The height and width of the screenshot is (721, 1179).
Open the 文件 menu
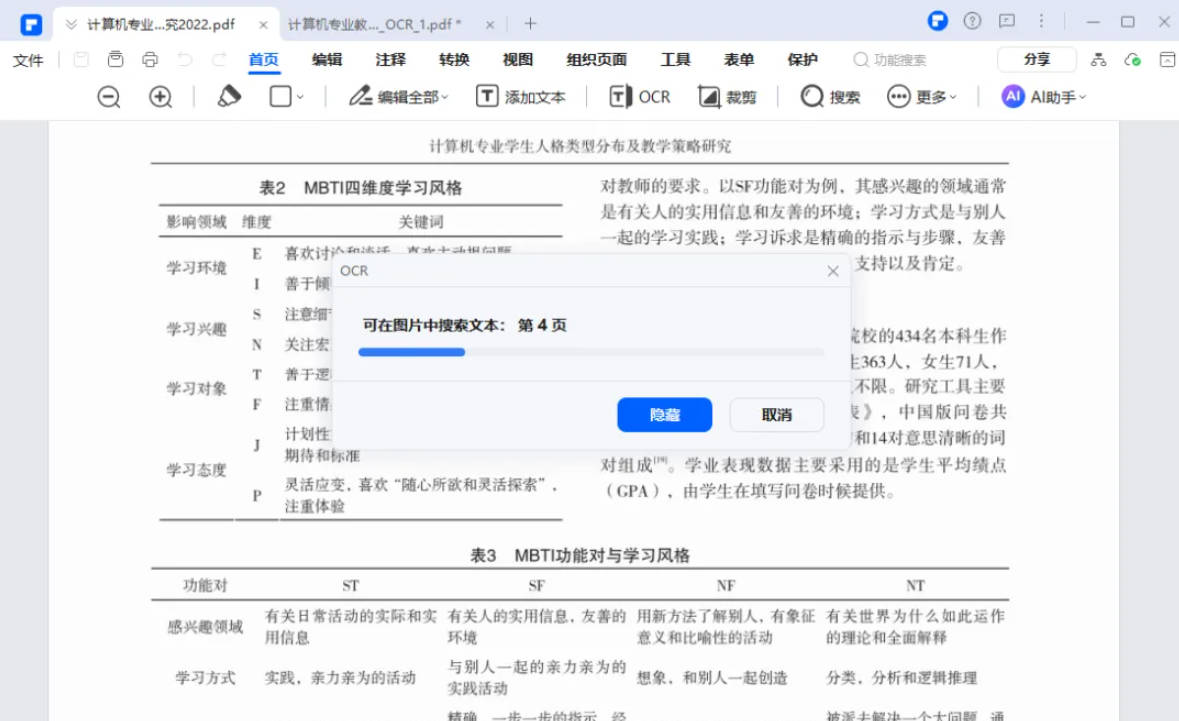28,59
